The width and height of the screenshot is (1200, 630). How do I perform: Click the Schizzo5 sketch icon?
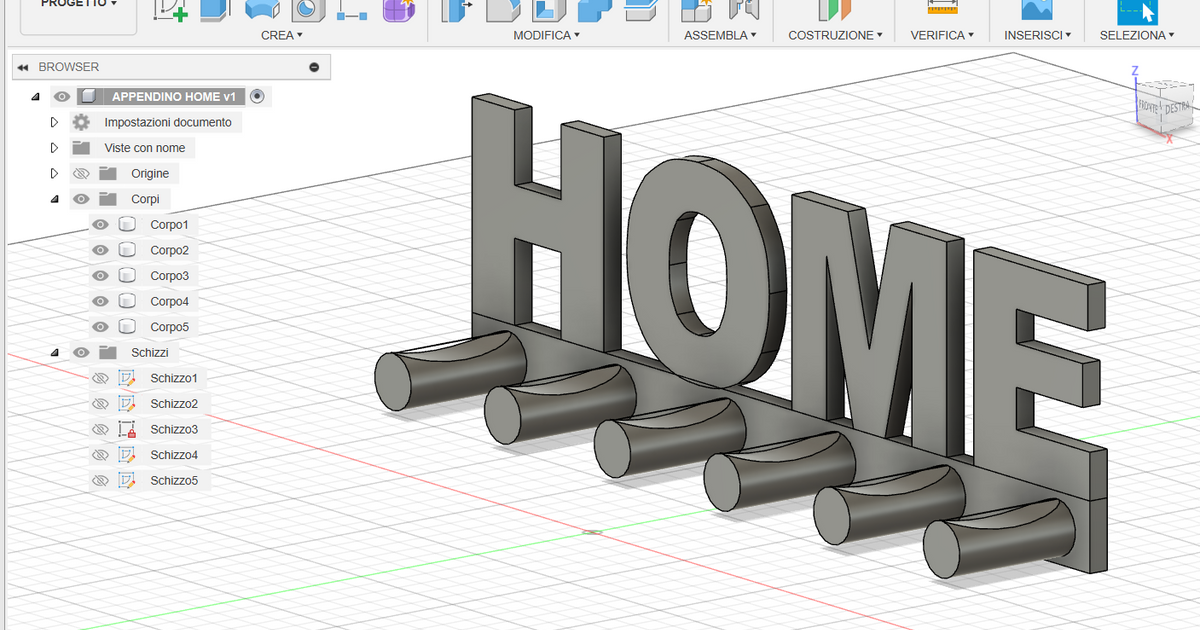pos(127,480)
